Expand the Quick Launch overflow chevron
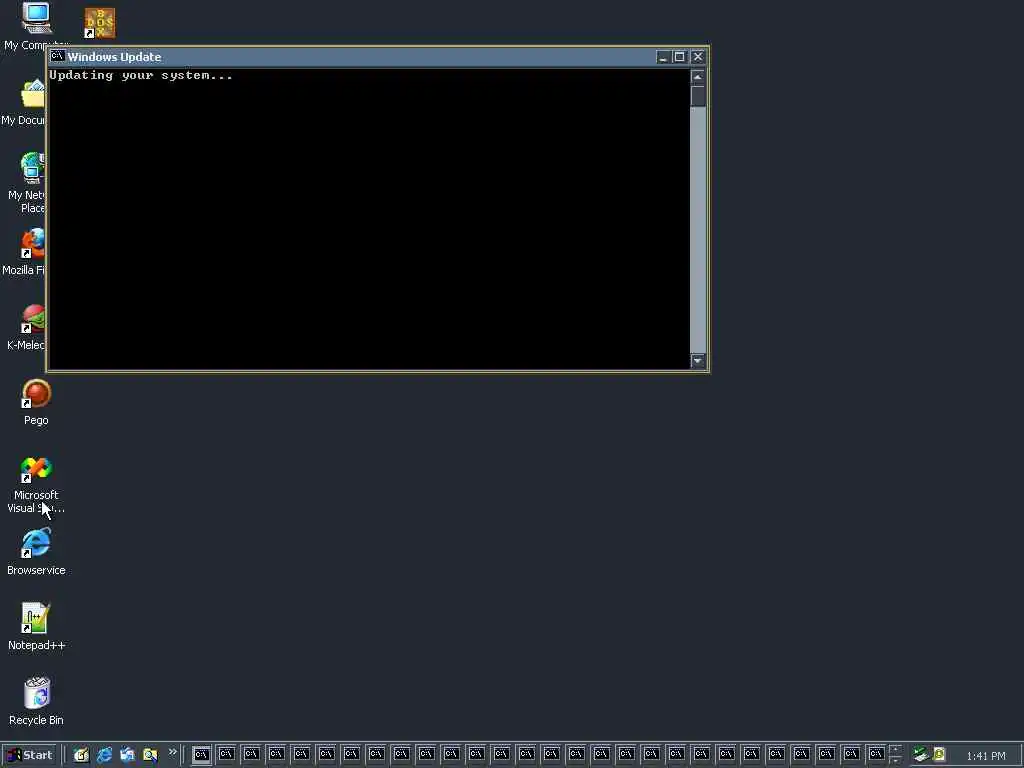Screen dimensions: 1024x768 click(x=173, y=752)
